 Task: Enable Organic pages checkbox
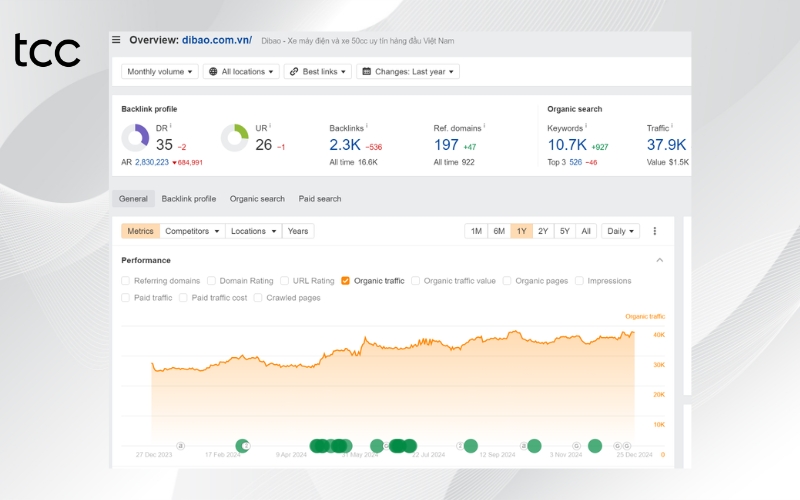pos(507,281)
